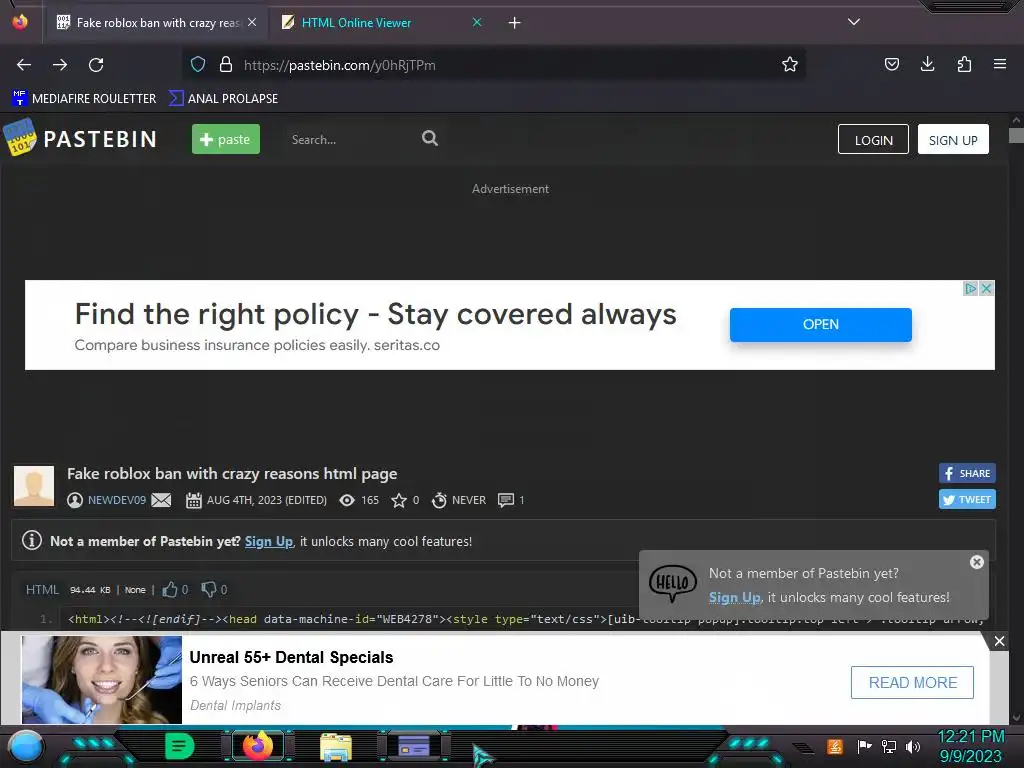
Task: Create a new paste with the green button
Action: point(225,139)
